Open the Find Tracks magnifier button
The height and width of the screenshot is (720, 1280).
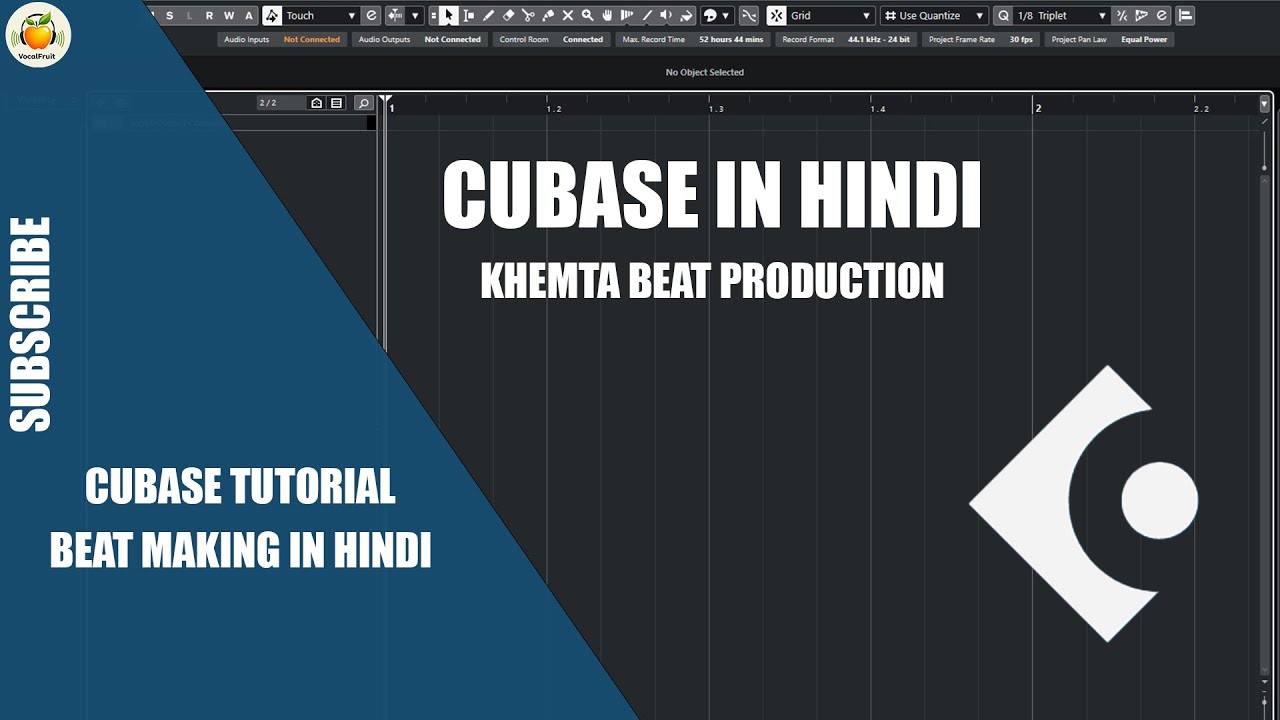coord(364,103)
